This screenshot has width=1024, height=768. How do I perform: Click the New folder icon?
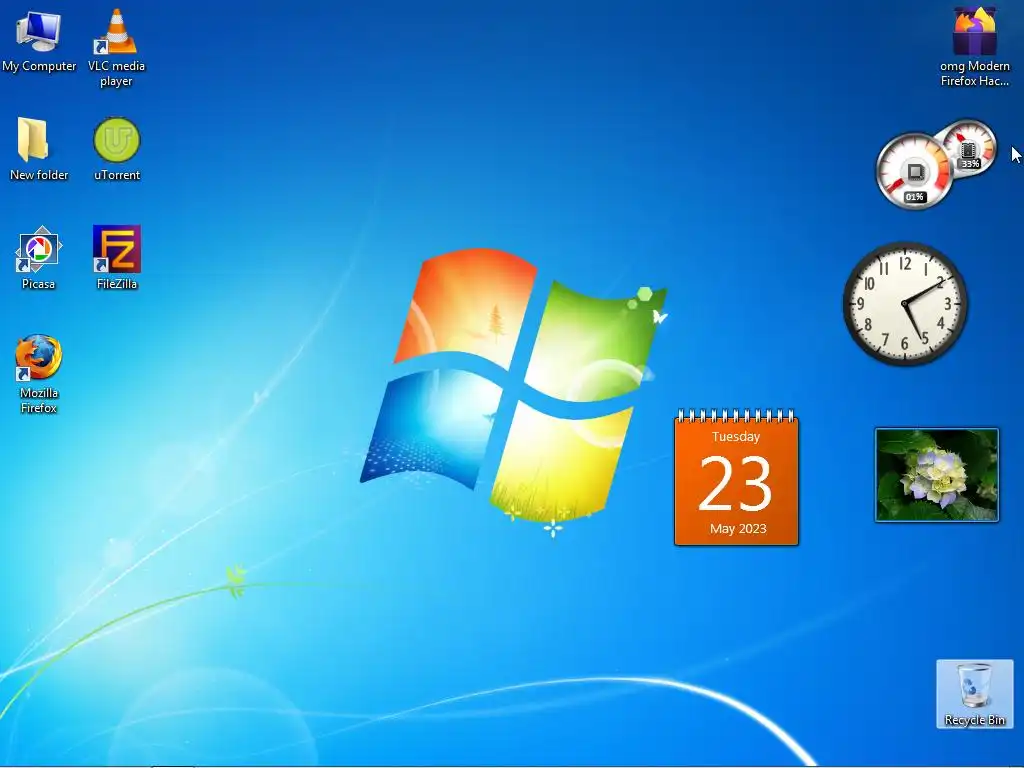[39, 149]
